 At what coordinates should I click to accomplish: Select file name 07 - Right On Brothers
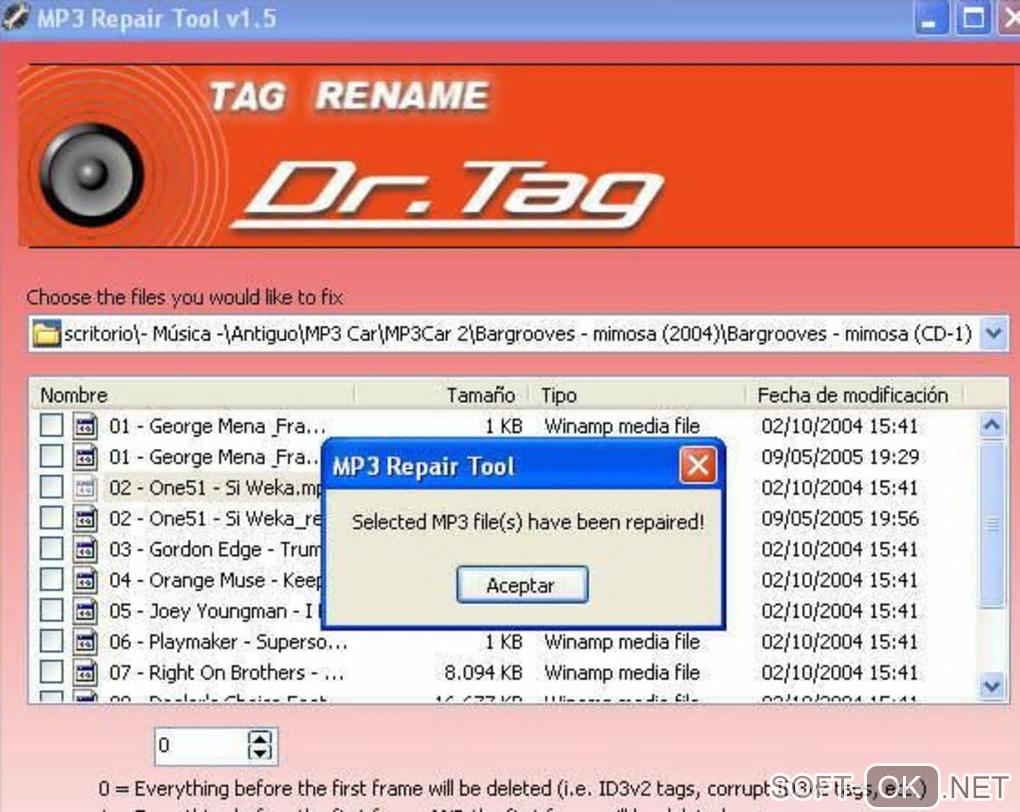click(x=226, y=671)
